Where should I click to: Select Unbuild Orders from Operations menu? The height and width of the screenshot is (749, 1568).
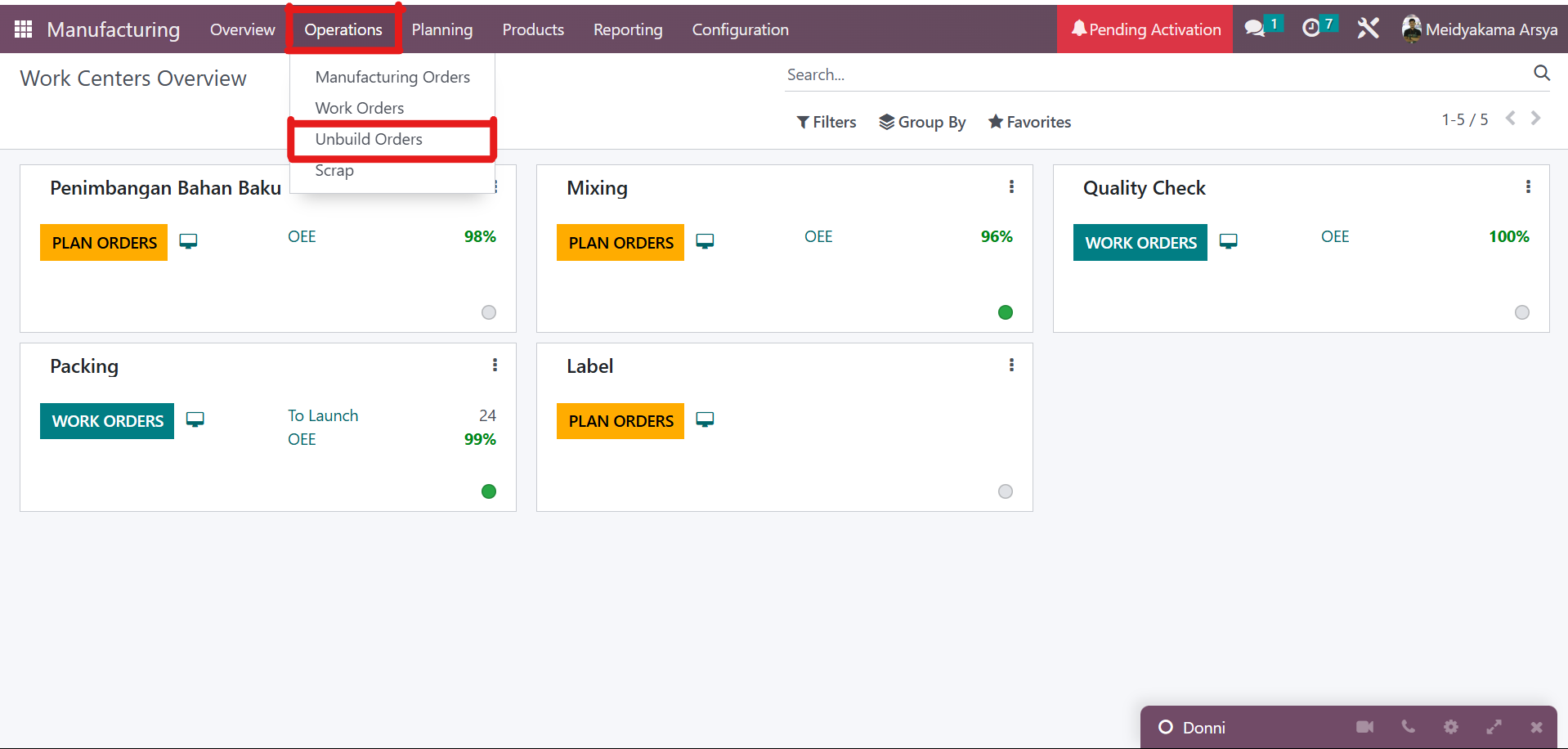pos(369,139)
